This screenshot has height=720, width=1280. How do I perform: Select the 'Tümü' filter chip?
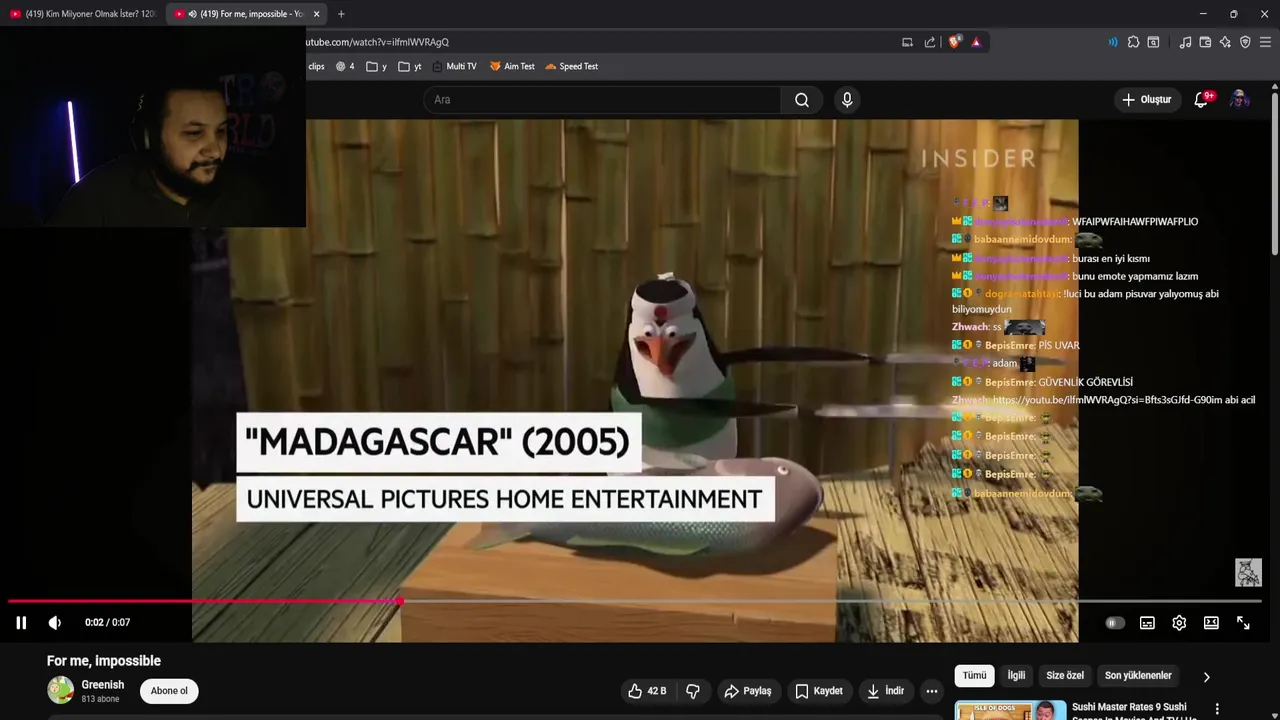pyautogui.click(x=974, y=676)
